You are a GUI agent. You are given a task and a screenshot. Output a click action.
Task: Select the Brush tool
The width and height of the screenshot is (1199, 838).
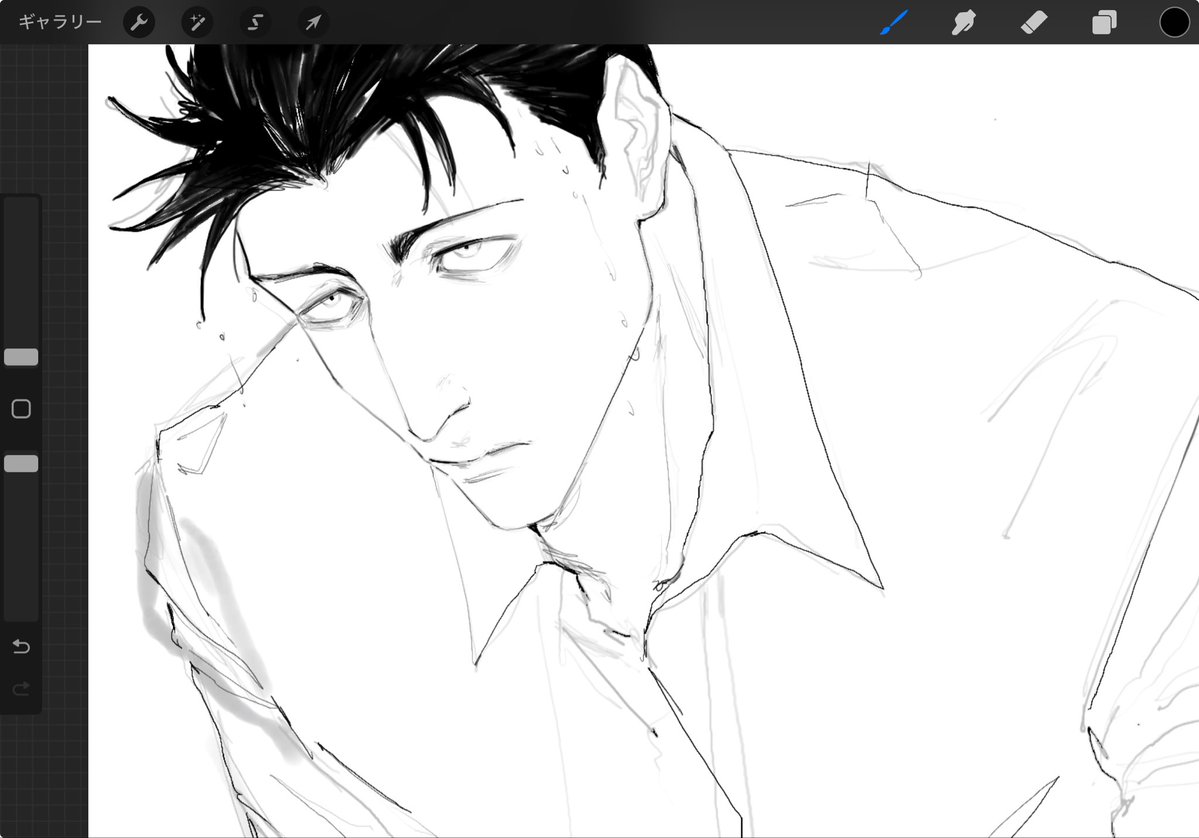click(894, 22)
